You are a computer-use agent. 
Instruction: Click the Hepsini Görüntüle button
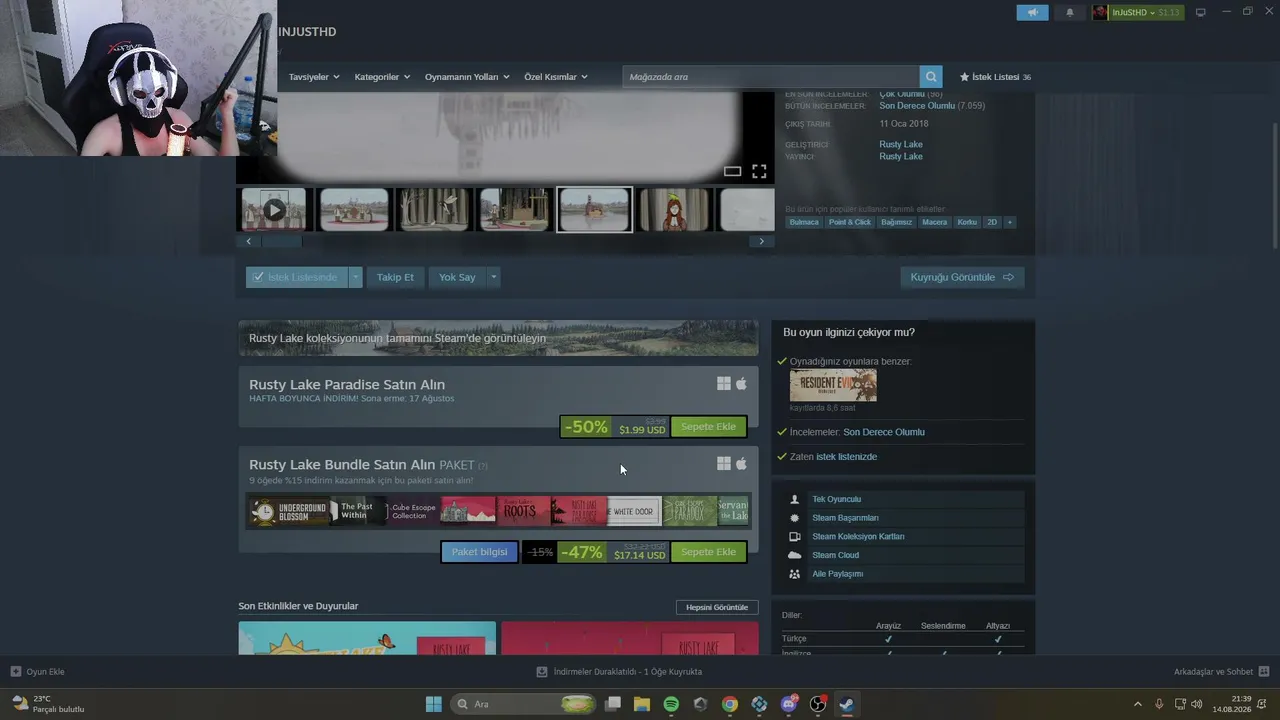tap(717, 607)
